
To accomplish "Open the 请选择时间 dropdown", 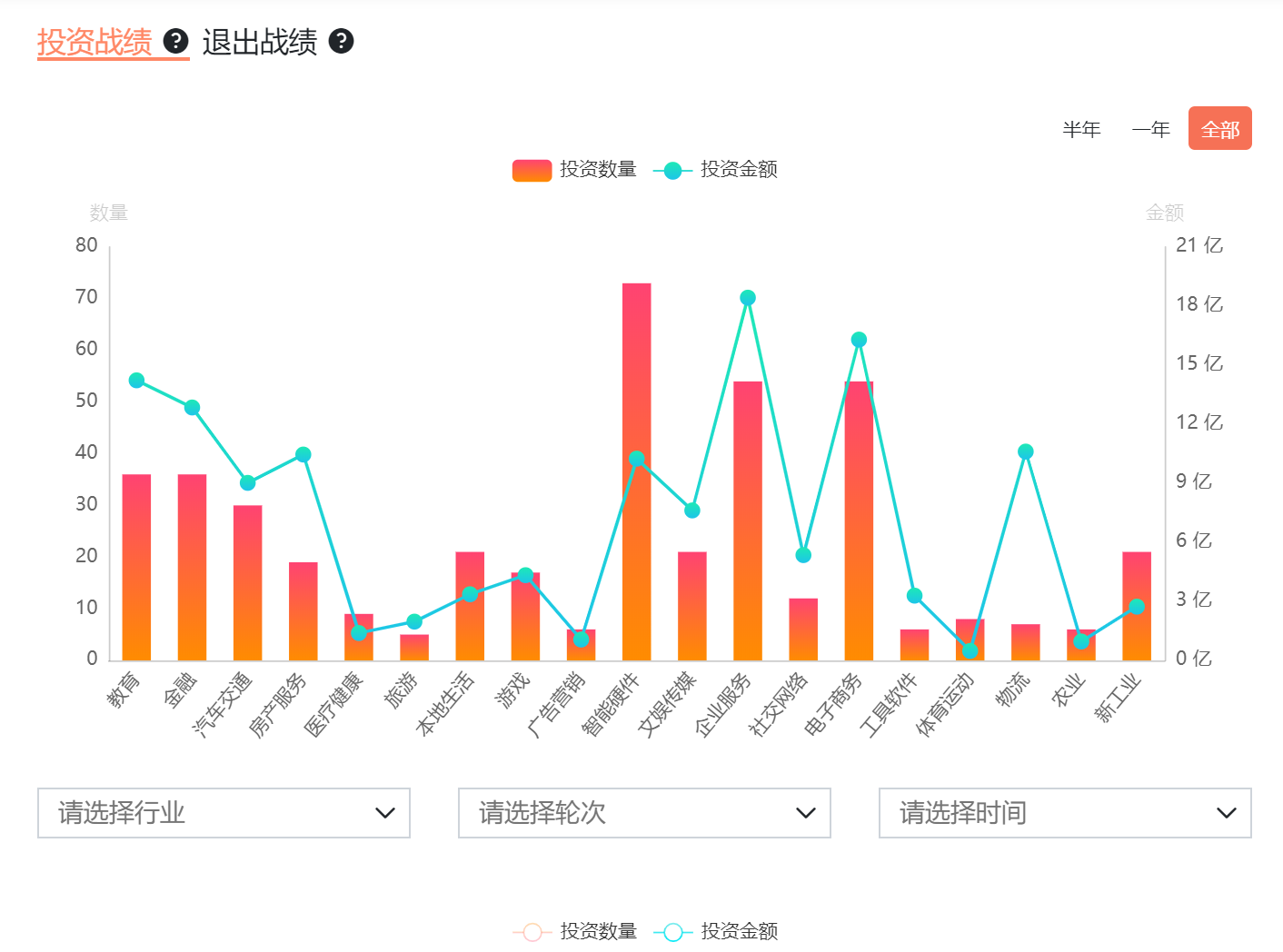I will [x=1065, y=812].
